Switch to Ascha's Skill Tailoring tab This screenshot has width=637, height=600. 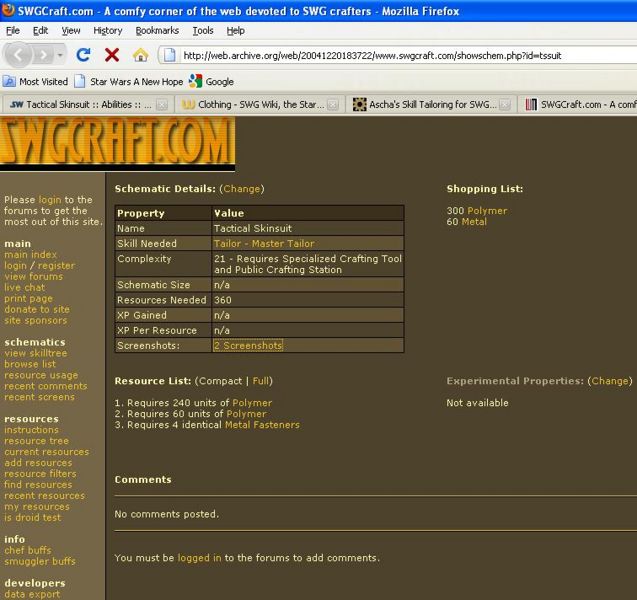(430, 104)
